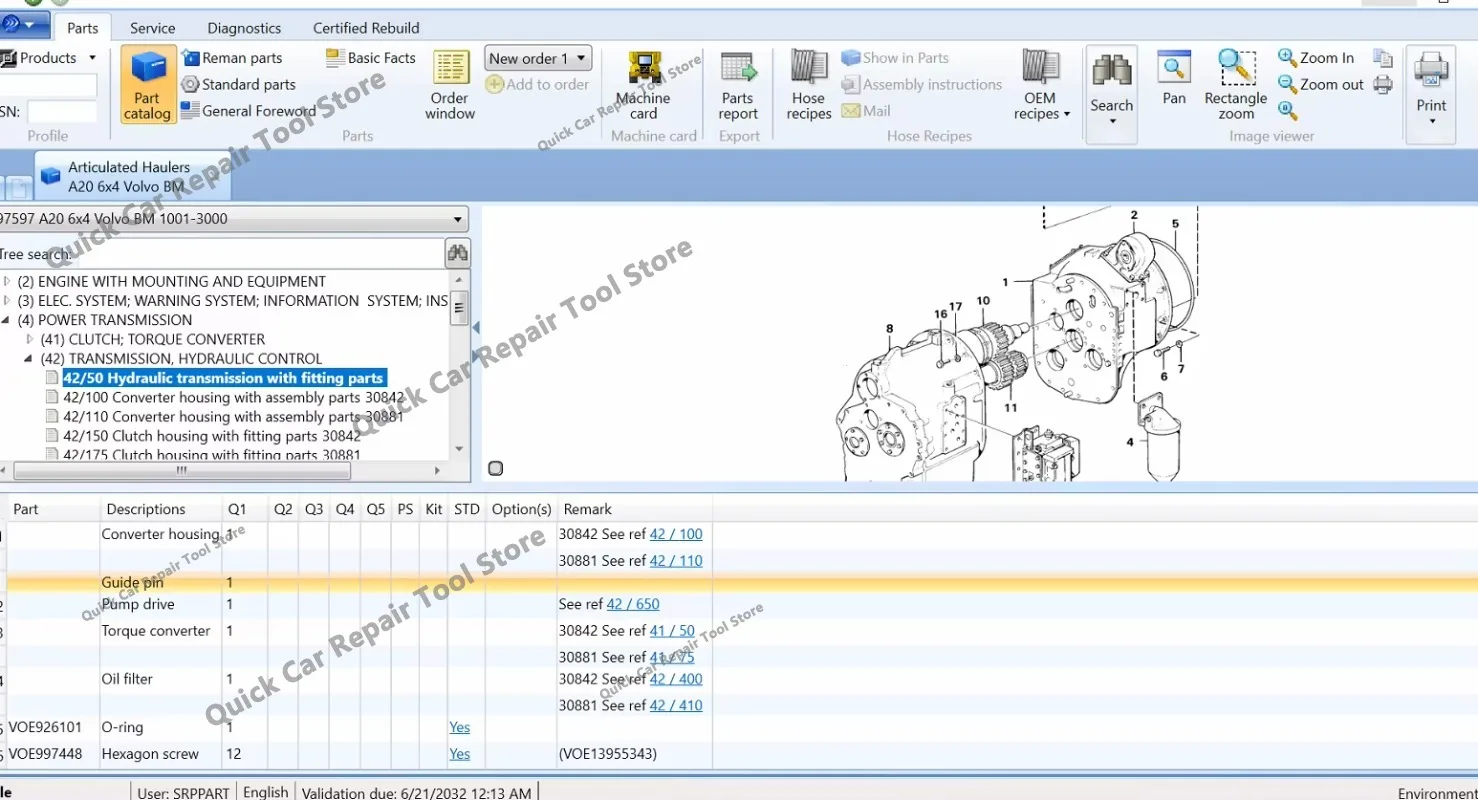Collapse Transmission, Hydraulic Control node

(30, 358)
